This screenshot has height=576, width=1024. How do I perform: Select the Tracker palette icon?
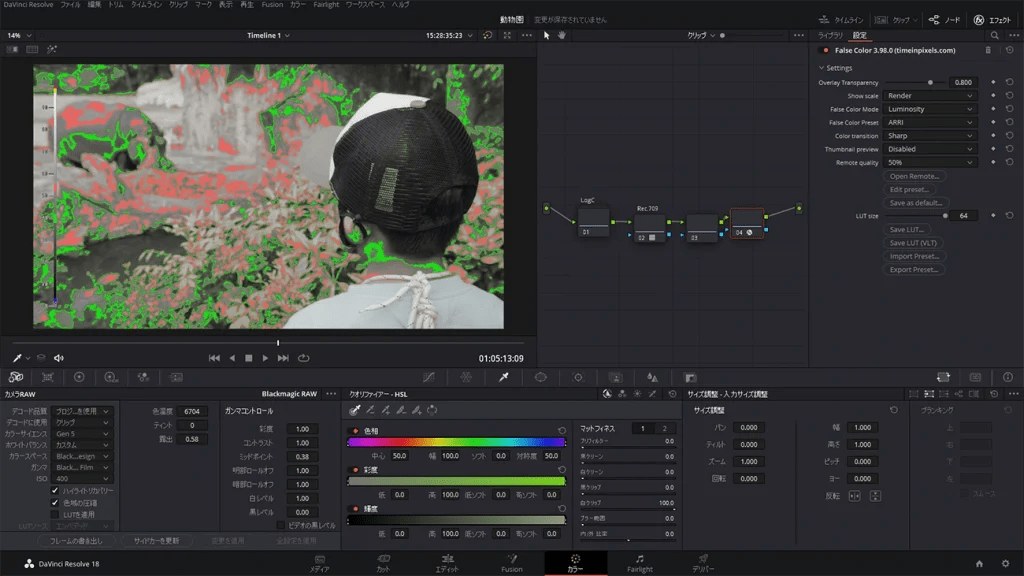578,377
